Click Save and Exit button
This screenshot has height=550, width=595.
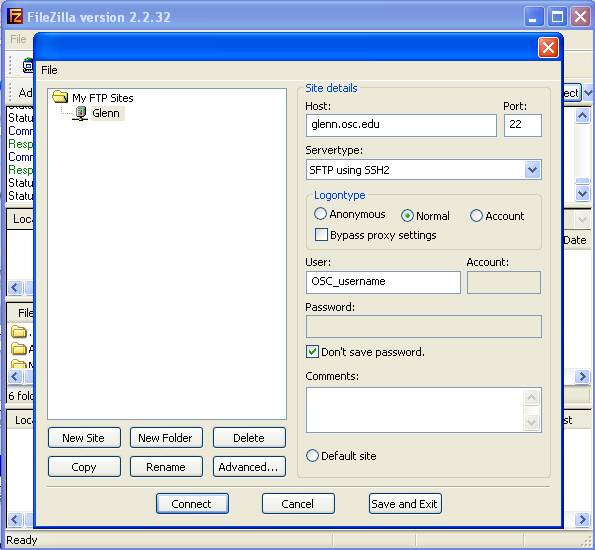click(405, 504)
